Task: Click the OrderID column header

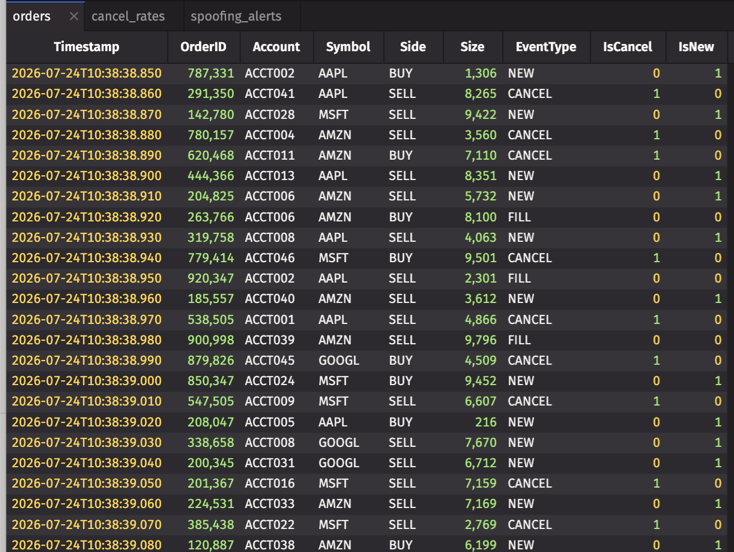Action: [x=203, y=47]
